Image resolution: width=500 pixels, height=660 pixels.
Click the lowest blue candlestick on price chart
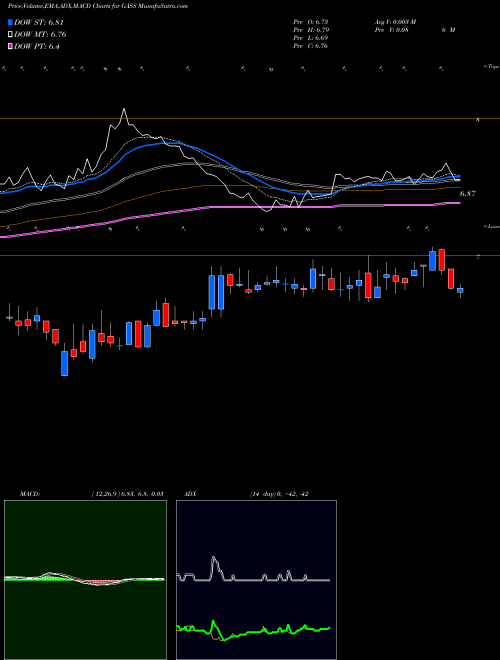[64, 363]
